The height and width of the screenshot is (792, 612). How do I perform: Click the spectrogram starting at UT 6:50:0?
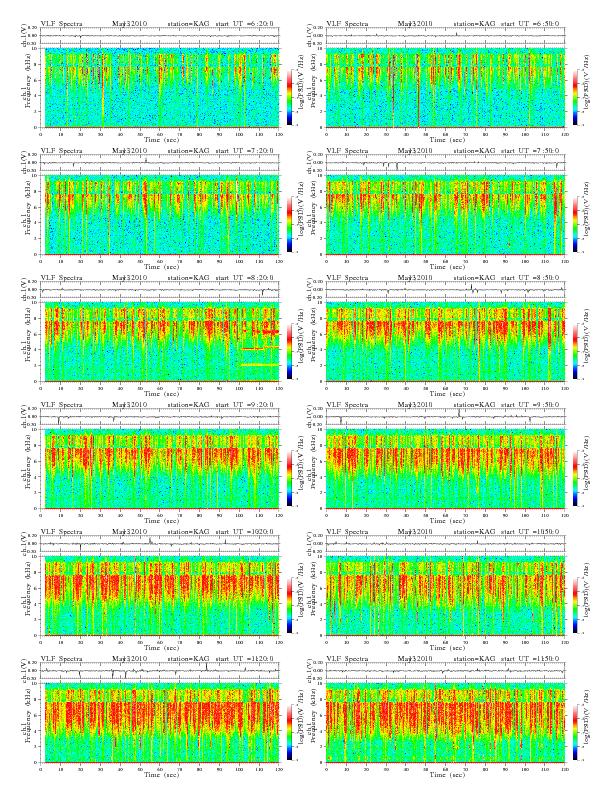445,88
